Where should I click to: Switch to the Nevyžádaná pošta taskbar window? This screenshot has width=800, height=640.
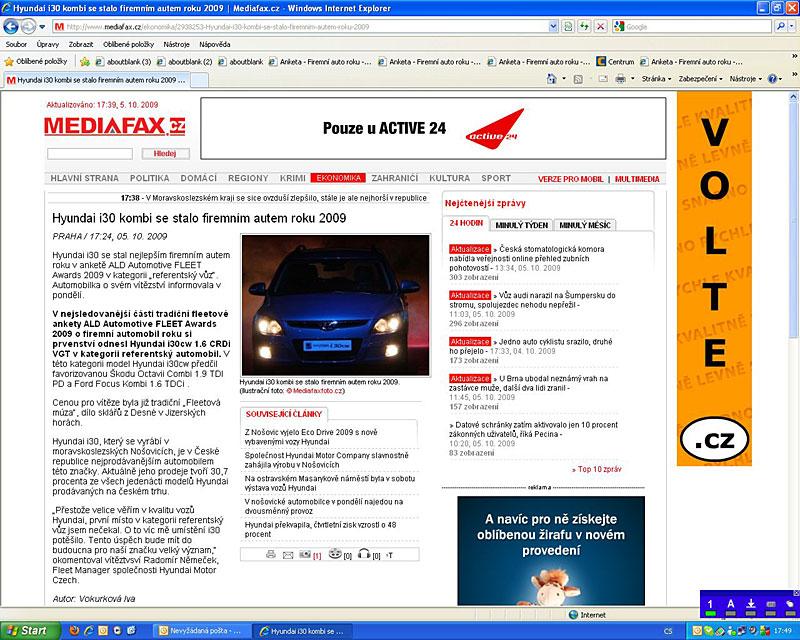point(200,631)
